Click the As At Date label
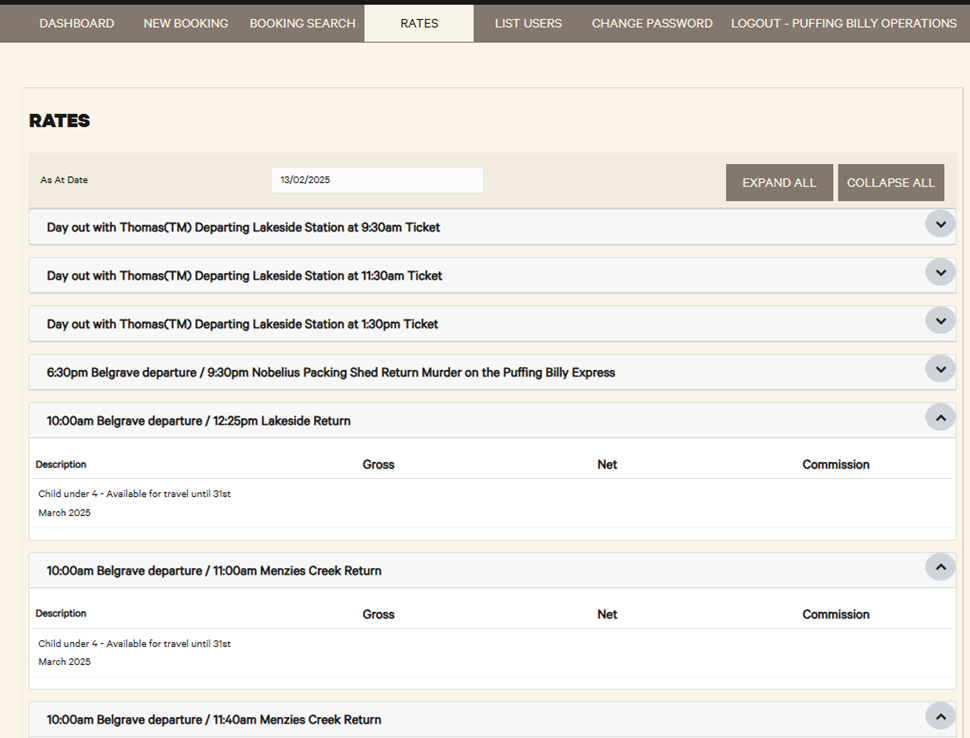 coord(64,180)
